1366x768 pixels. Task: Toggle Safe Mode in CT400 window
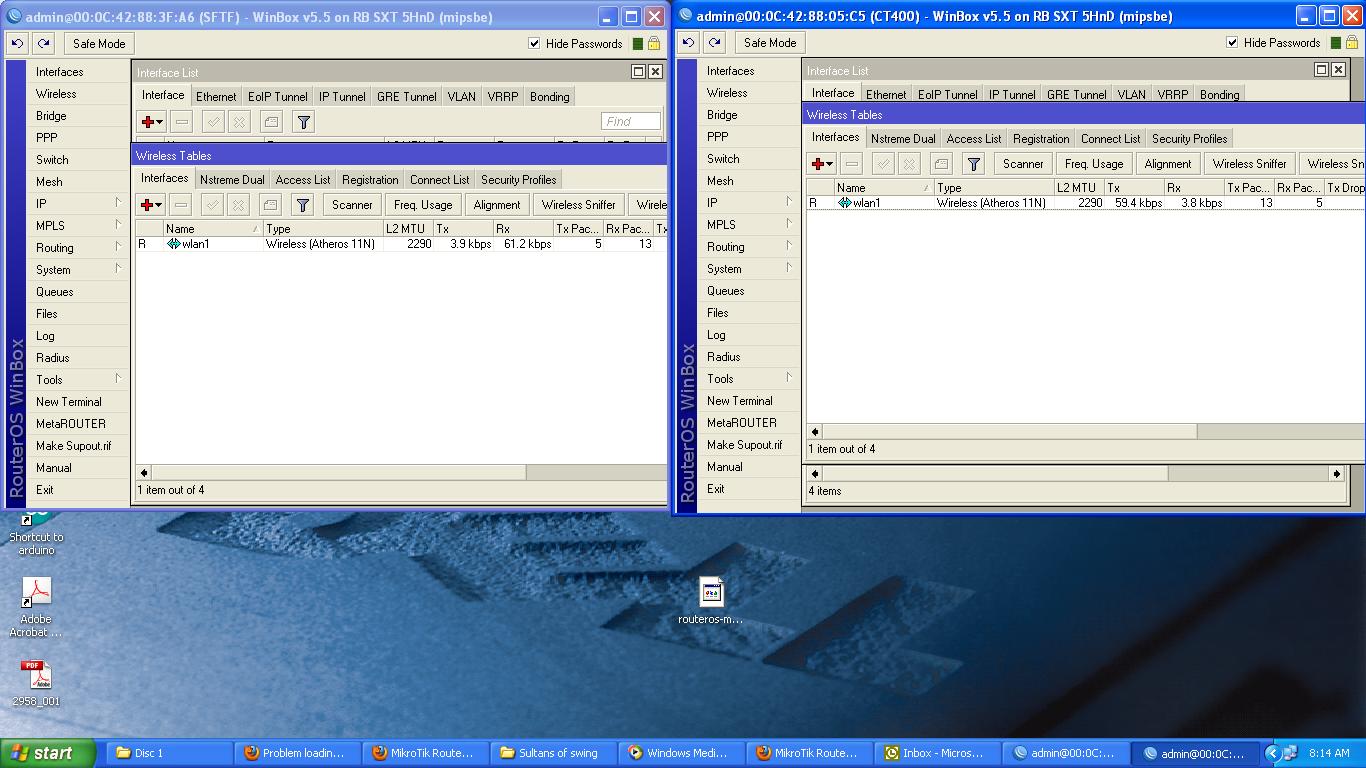770,43
